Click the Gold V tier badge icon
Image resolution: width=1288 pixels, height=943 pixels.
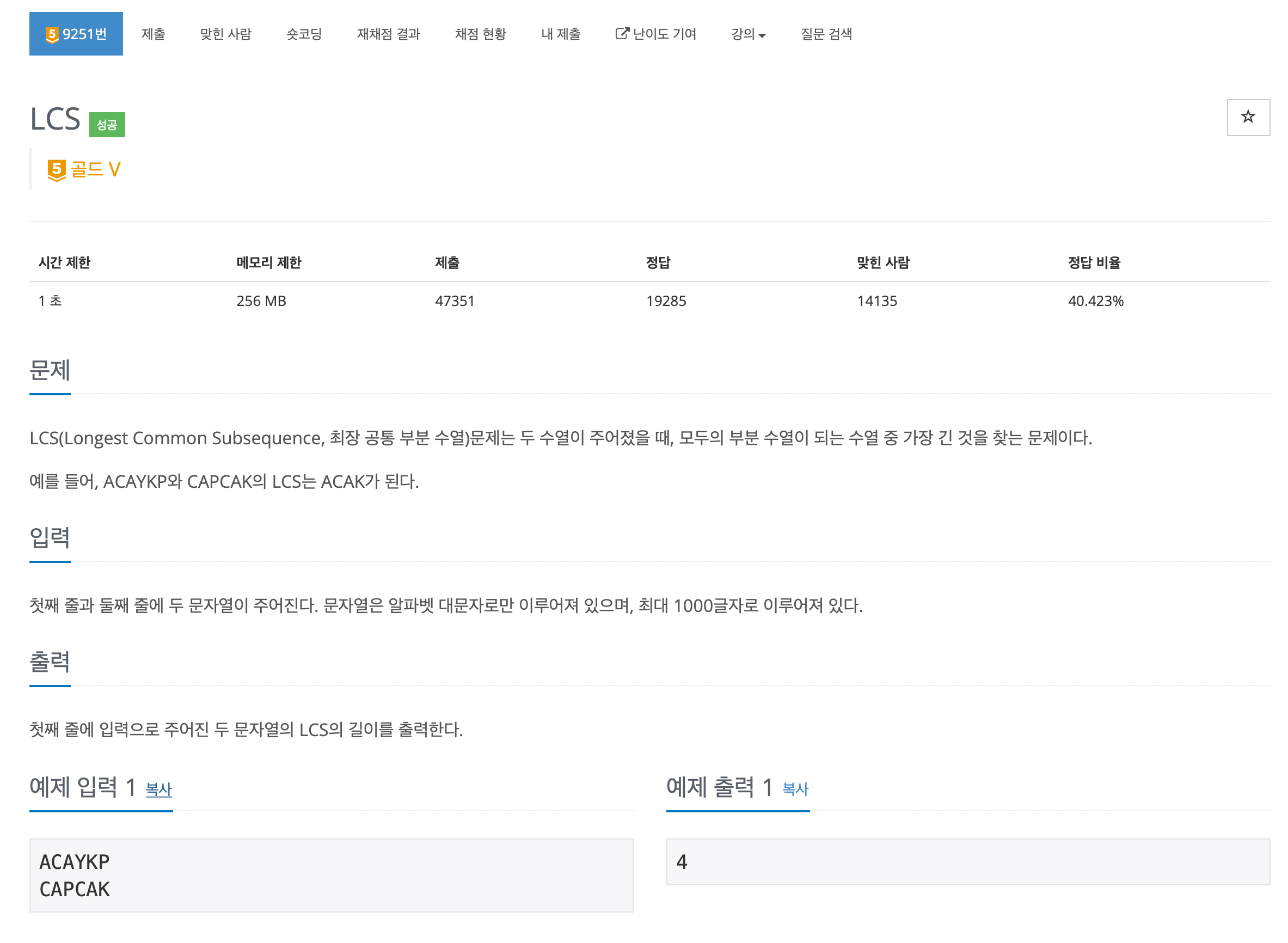click(x=57, y=169)
